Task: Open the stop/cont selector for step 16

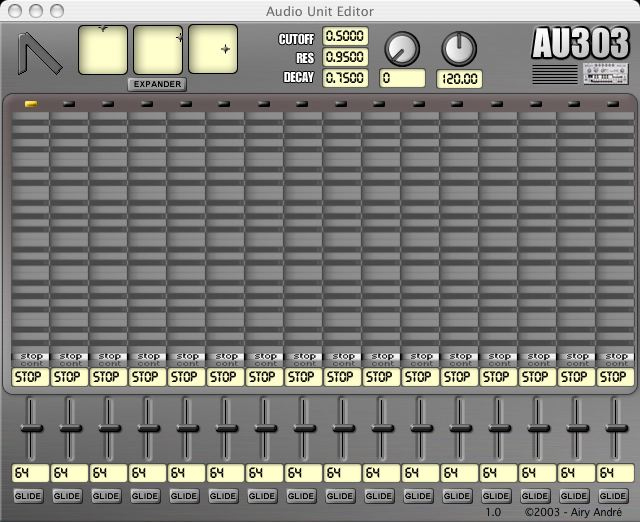Action: coord(616,360)
